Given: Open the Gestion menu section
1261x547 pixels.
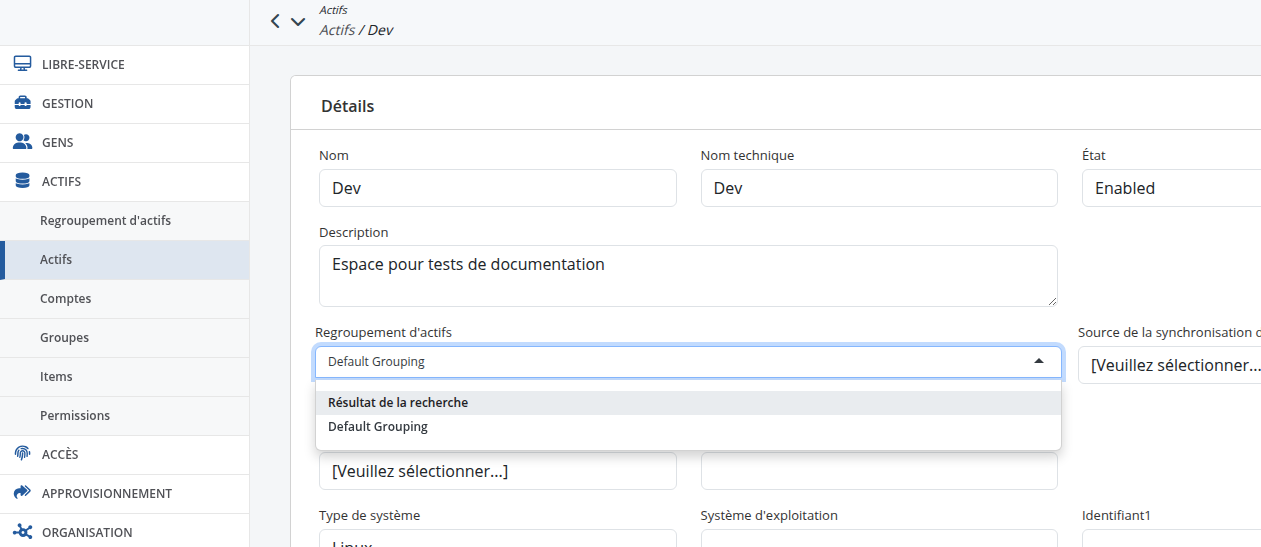Looking at the screenshot, I should [124, 103].
